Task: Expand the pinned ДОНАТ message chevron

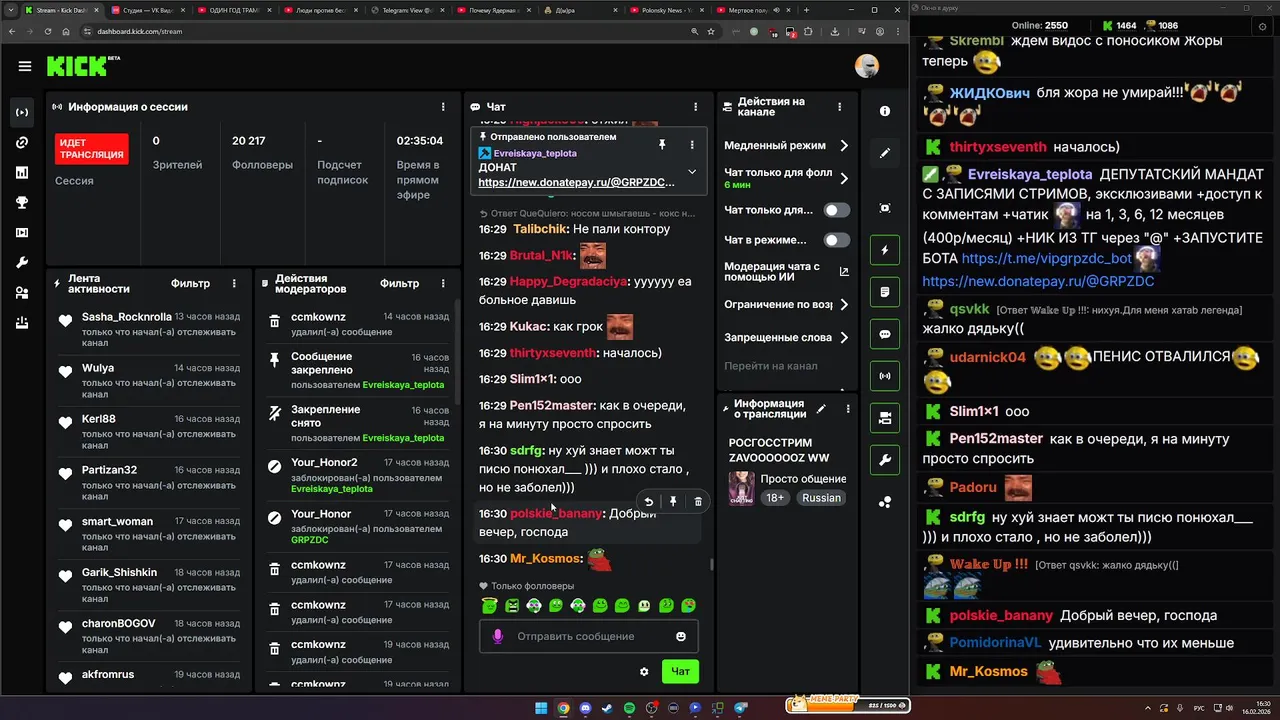Action: click(691, 172)
